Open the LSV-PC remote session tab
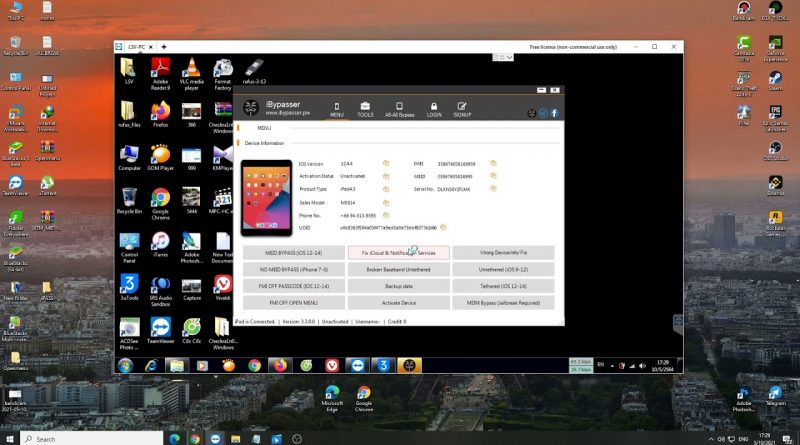 tap(136, 46)
